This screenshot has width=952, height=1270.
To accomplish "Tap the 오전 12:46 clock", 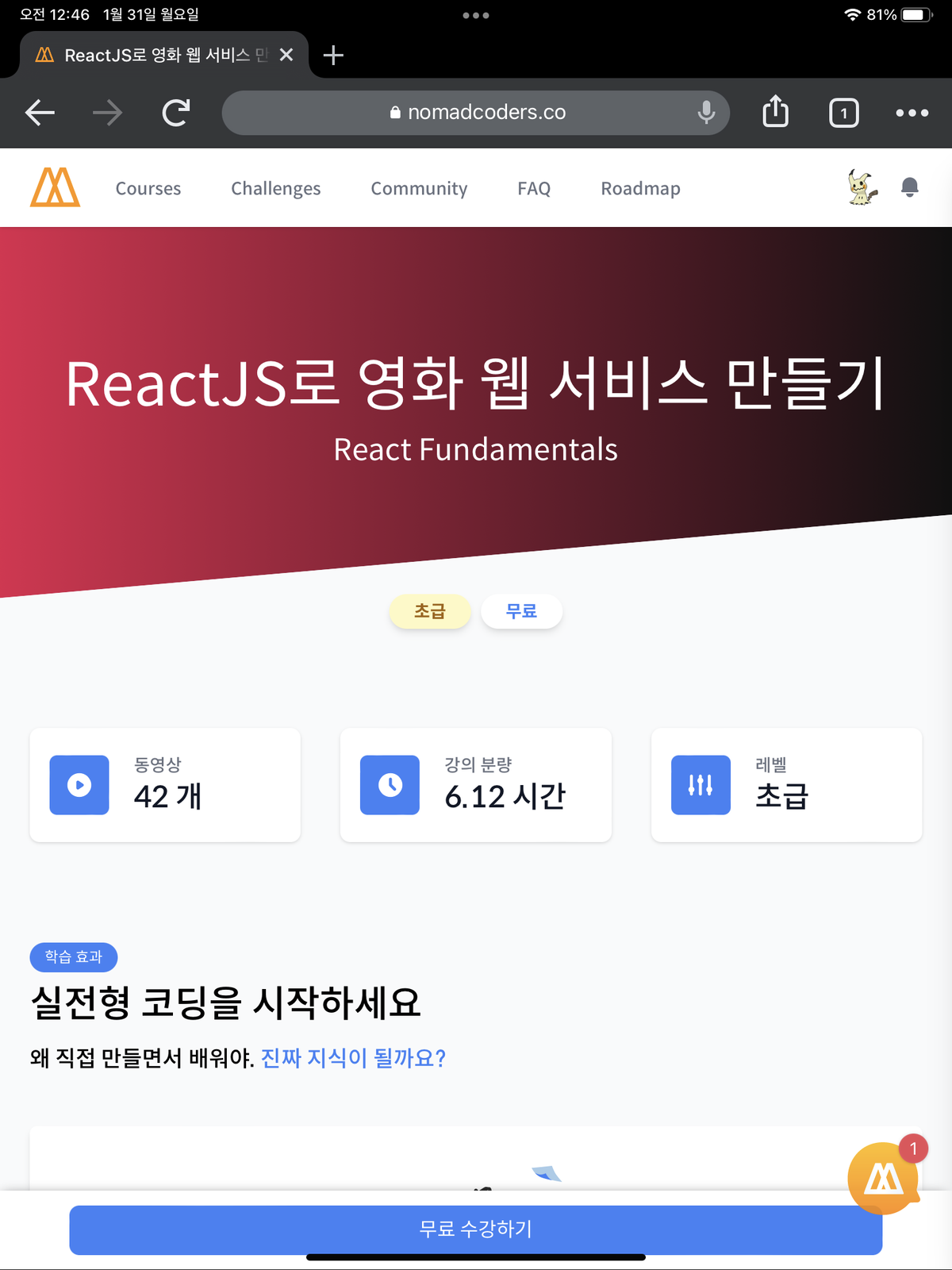I will [55, 14].
